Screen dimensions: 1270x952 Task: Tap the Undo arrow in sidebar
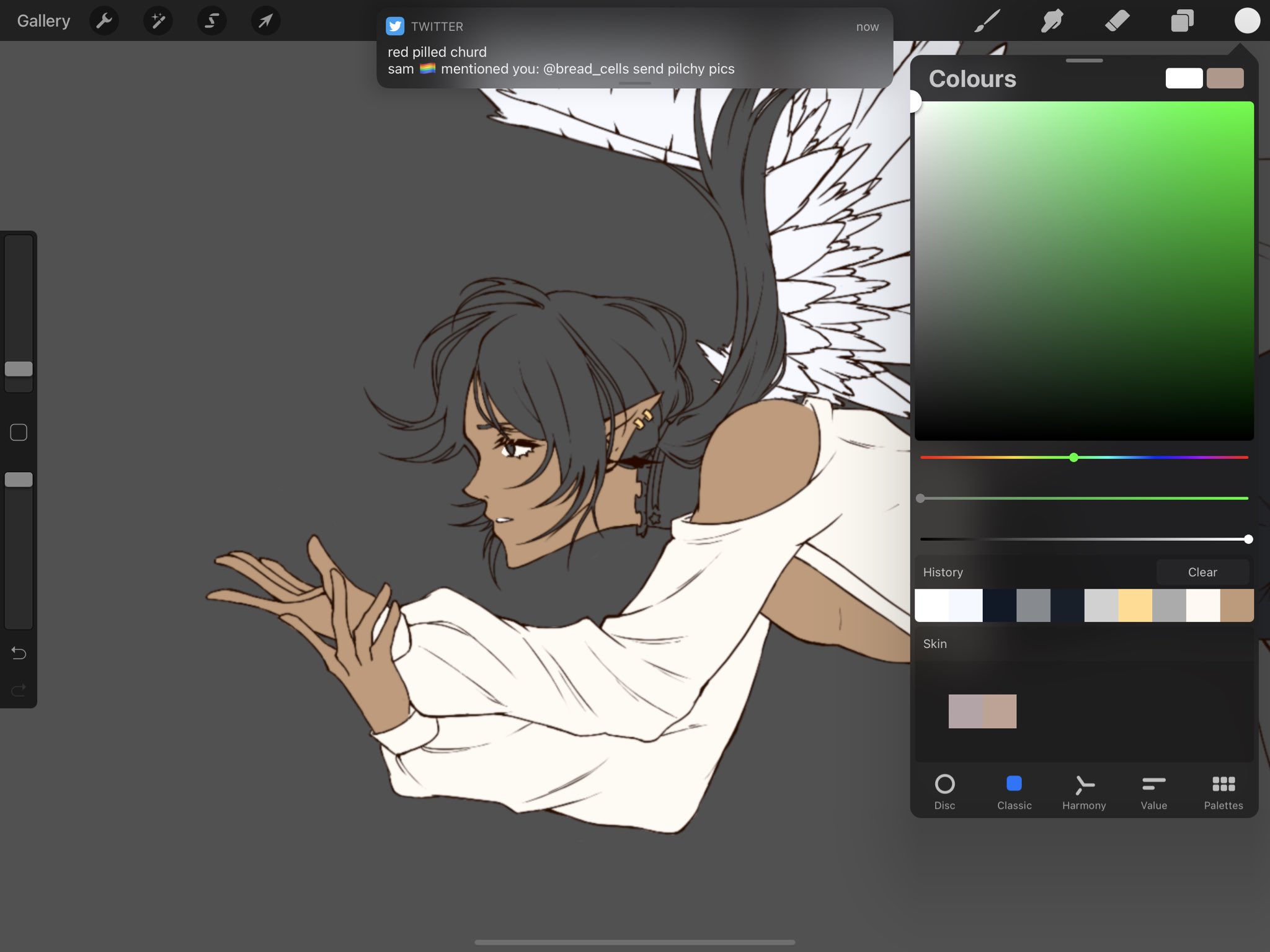[19, 653]
